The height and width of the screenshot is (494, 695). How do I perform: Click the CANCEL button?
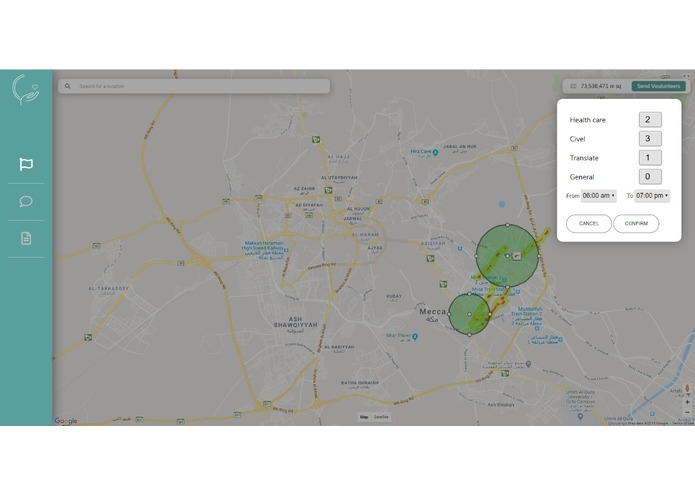pos(589,224)
